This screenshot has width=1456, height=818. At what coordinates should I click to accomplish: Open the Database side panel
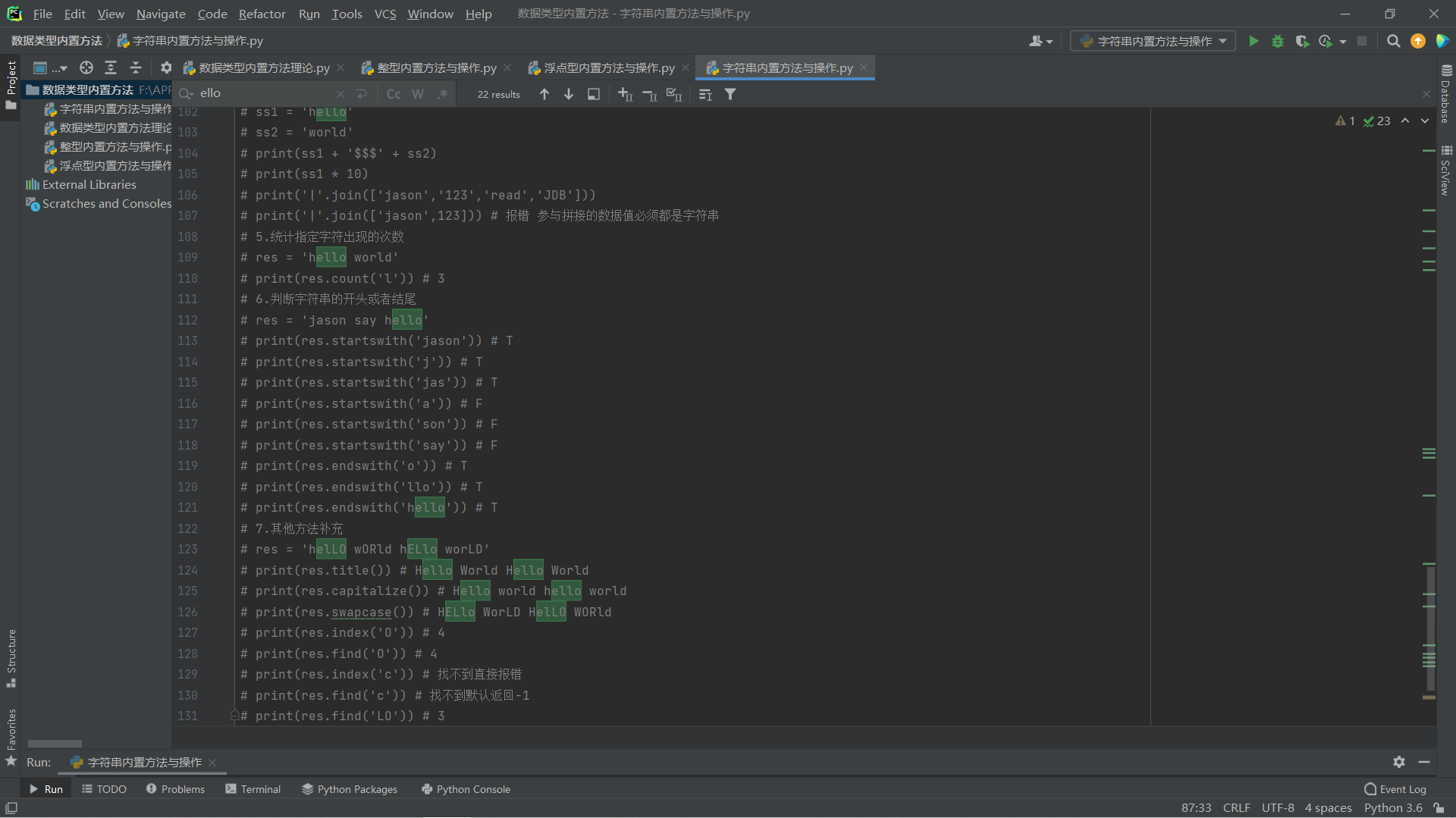pos(1446,94)
